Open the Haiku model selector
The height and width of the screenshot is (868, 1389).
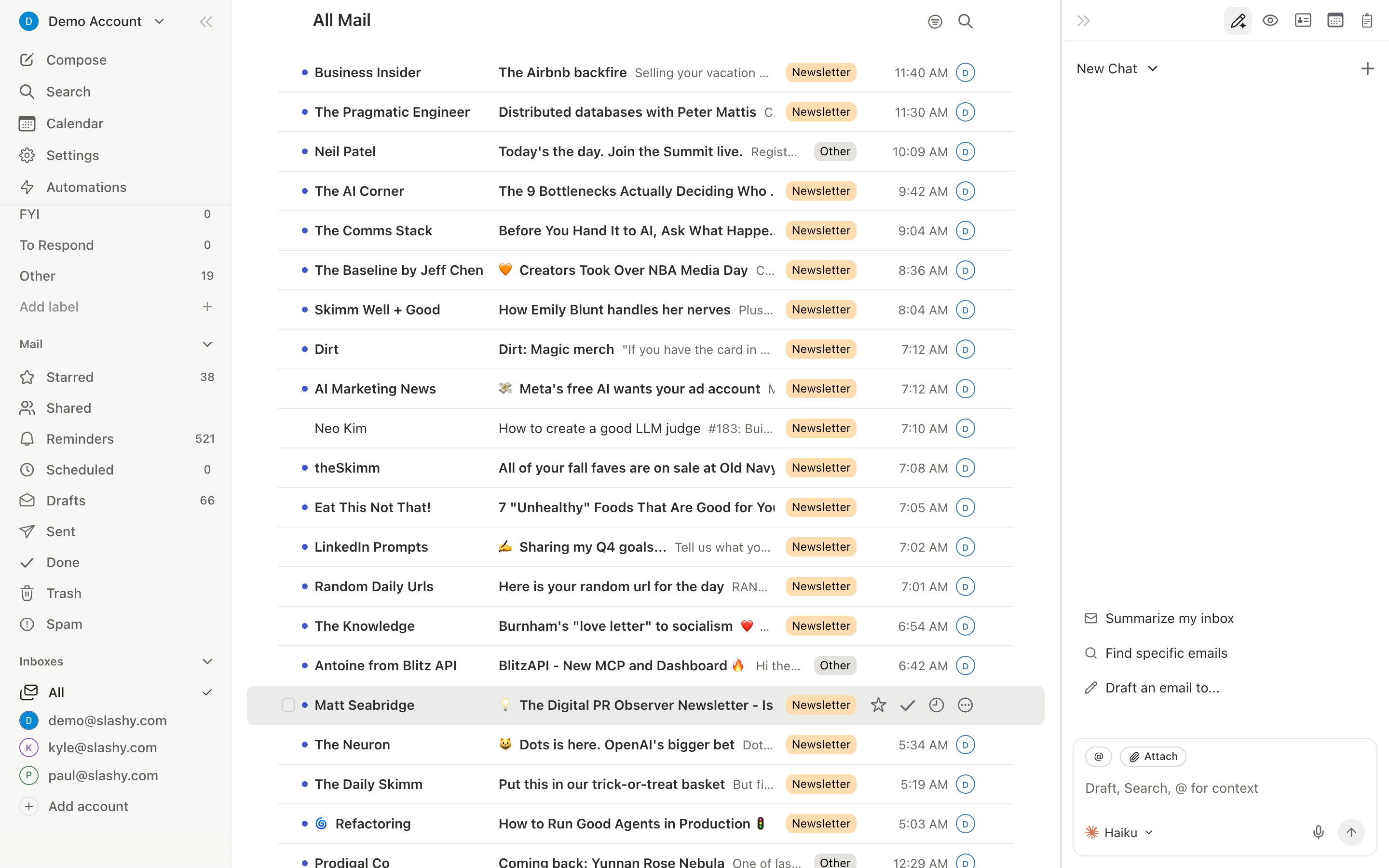coord(1118,832)
